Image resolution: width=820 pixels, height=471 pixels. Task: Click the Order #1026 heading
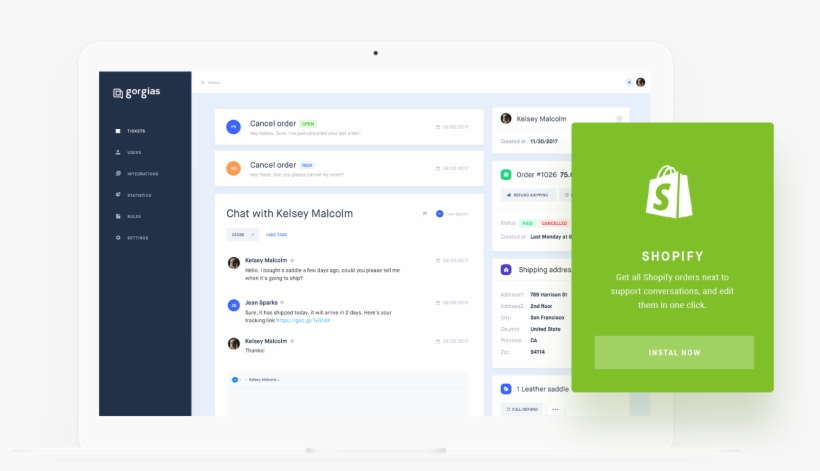537,175
